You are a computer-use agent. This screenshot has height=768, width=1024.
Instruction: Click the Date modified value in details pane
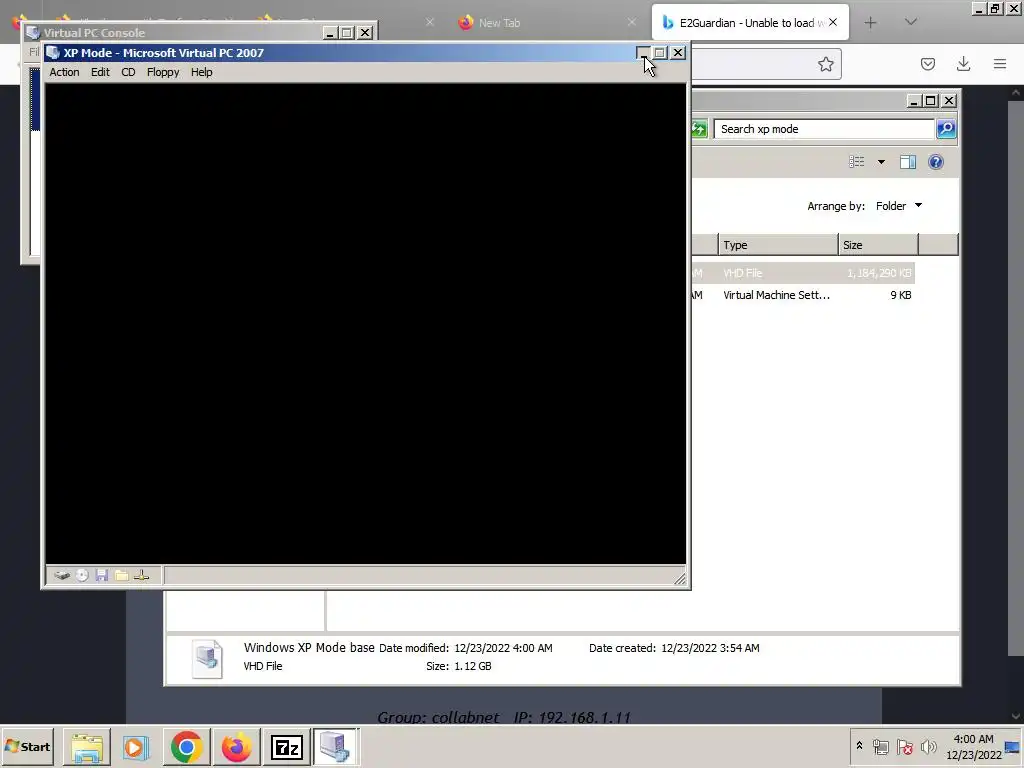503,648
